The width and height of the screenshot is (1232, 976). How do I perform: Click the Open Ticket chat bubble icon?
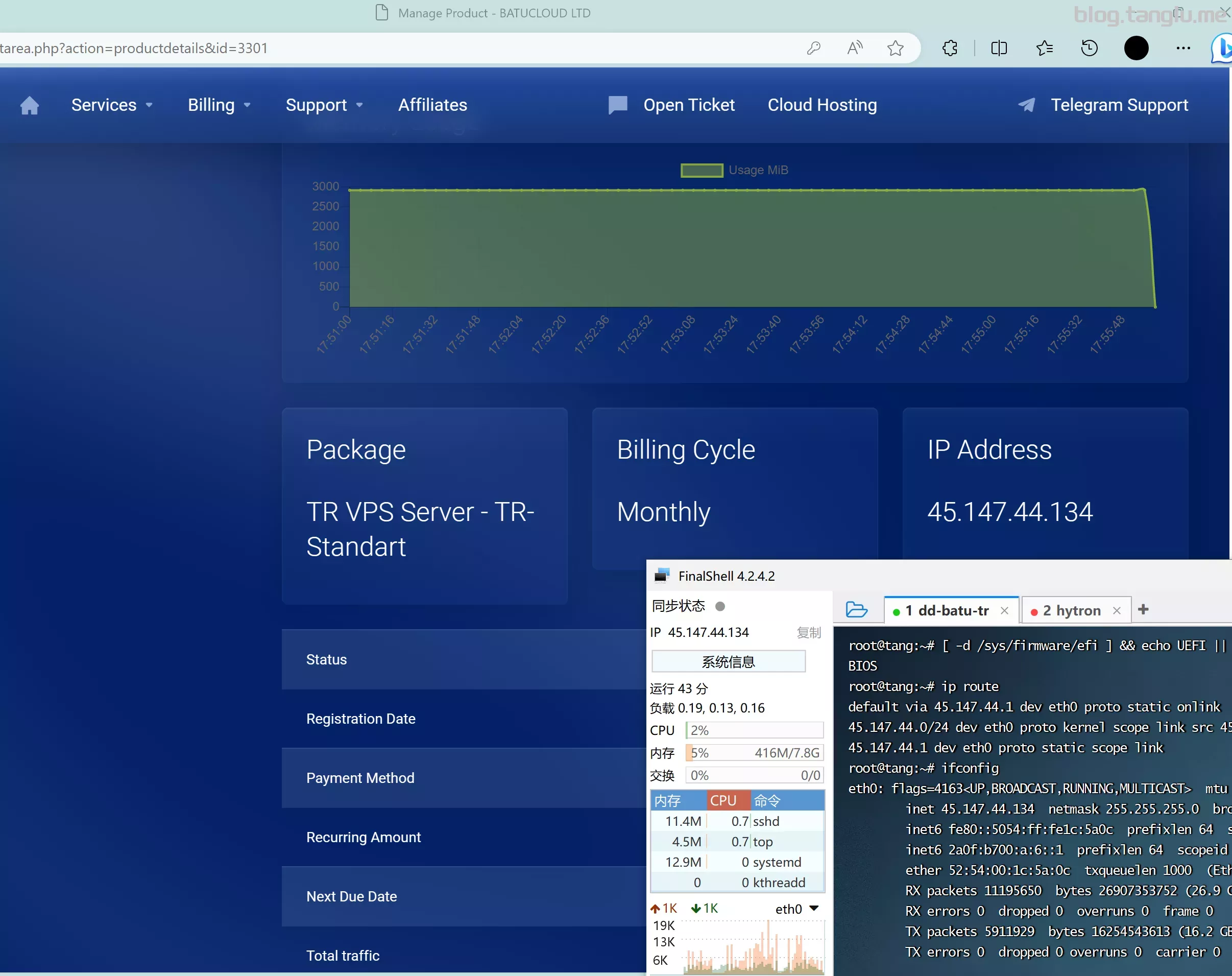pyautogui.click(x=617, y=105)
